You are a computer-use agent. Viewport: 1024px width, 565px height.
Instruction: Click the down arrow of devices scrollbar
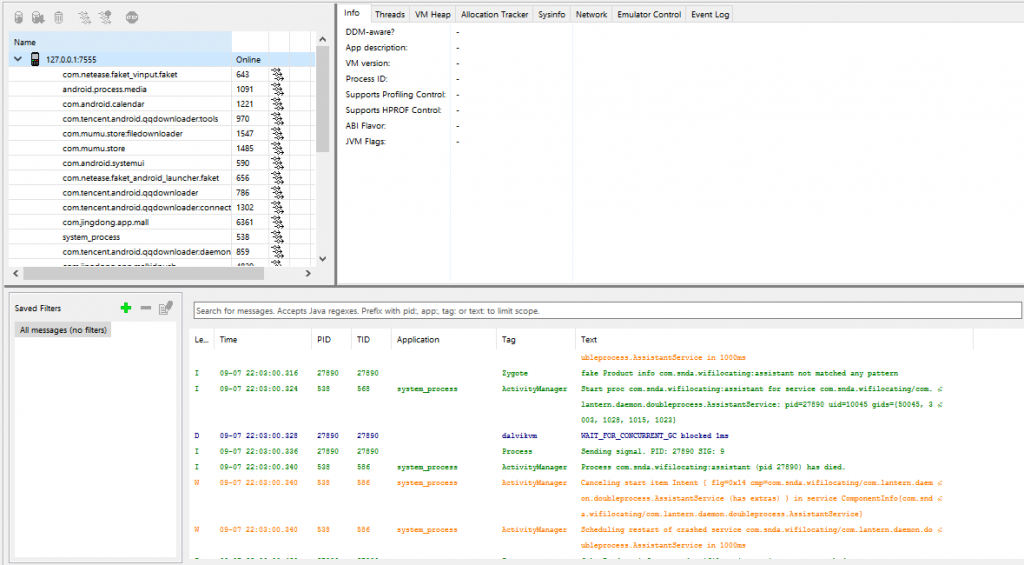tap(323, 259)
